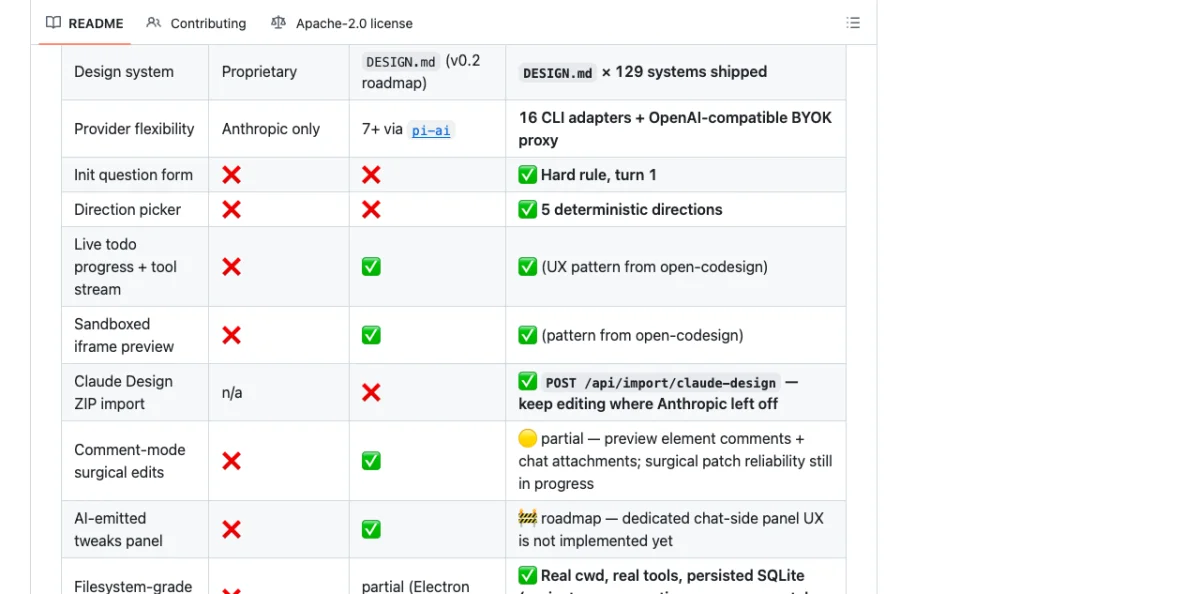Select the 'DESIGN.md (v0.2 roadmap)' cell
Image resolution: width=1200 pixels, height=594 pixels.
point(427,72)
